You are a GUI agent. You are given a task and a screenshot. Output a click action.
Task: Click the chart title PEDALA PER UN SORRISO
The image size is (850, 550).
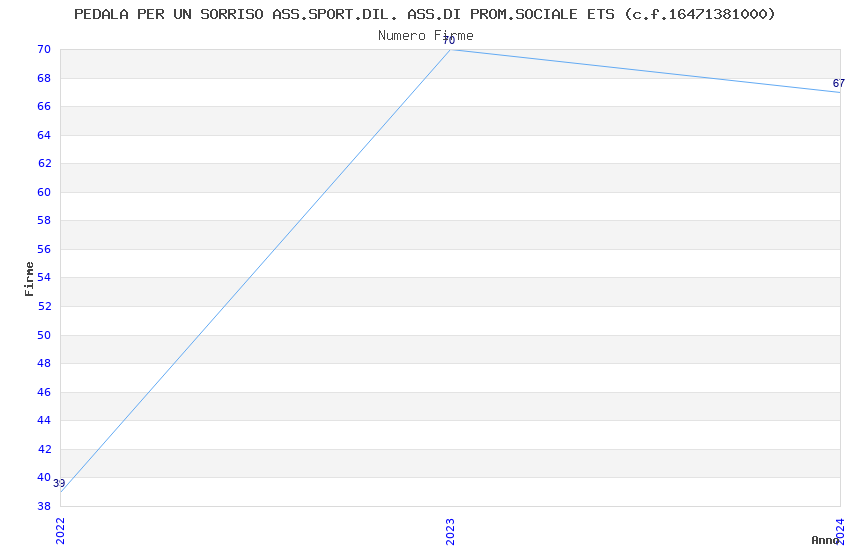point(424,14)
